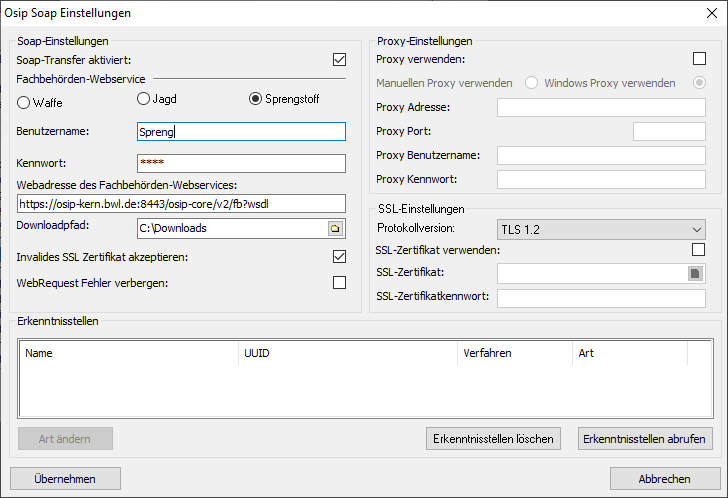Sort the list by the UUID column header
The height and width of the screenshot is (498, 728).
click(346, 353)
